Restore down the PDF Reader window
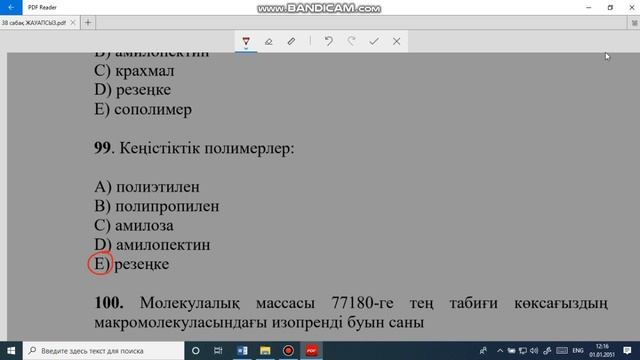Viewport: 640px width, 360px height. pos(610,7)
